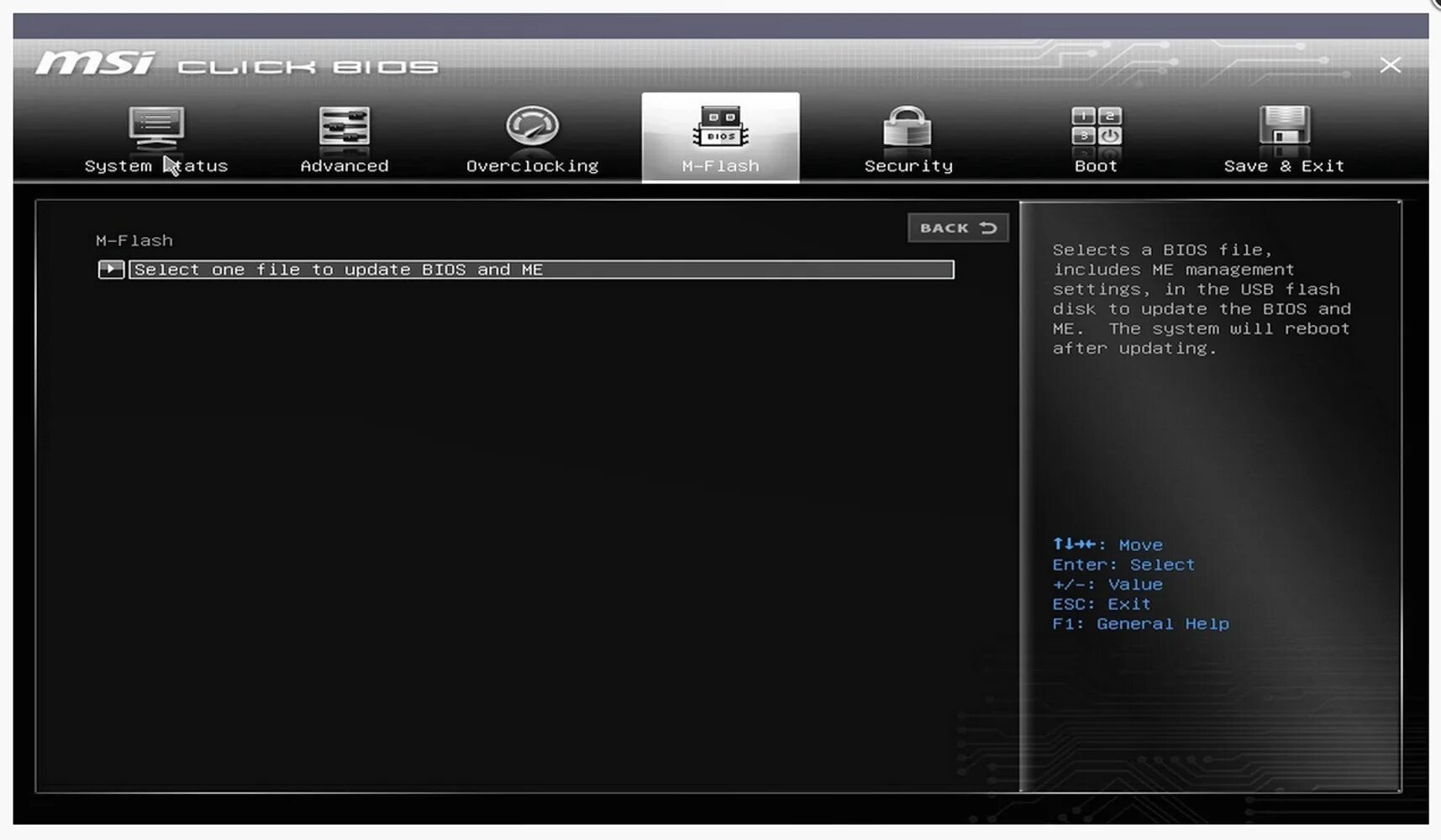The width and height of the screenshot is (1441, 840).
Task: Switch to the Boot tab label
Action: (1097, 166)
